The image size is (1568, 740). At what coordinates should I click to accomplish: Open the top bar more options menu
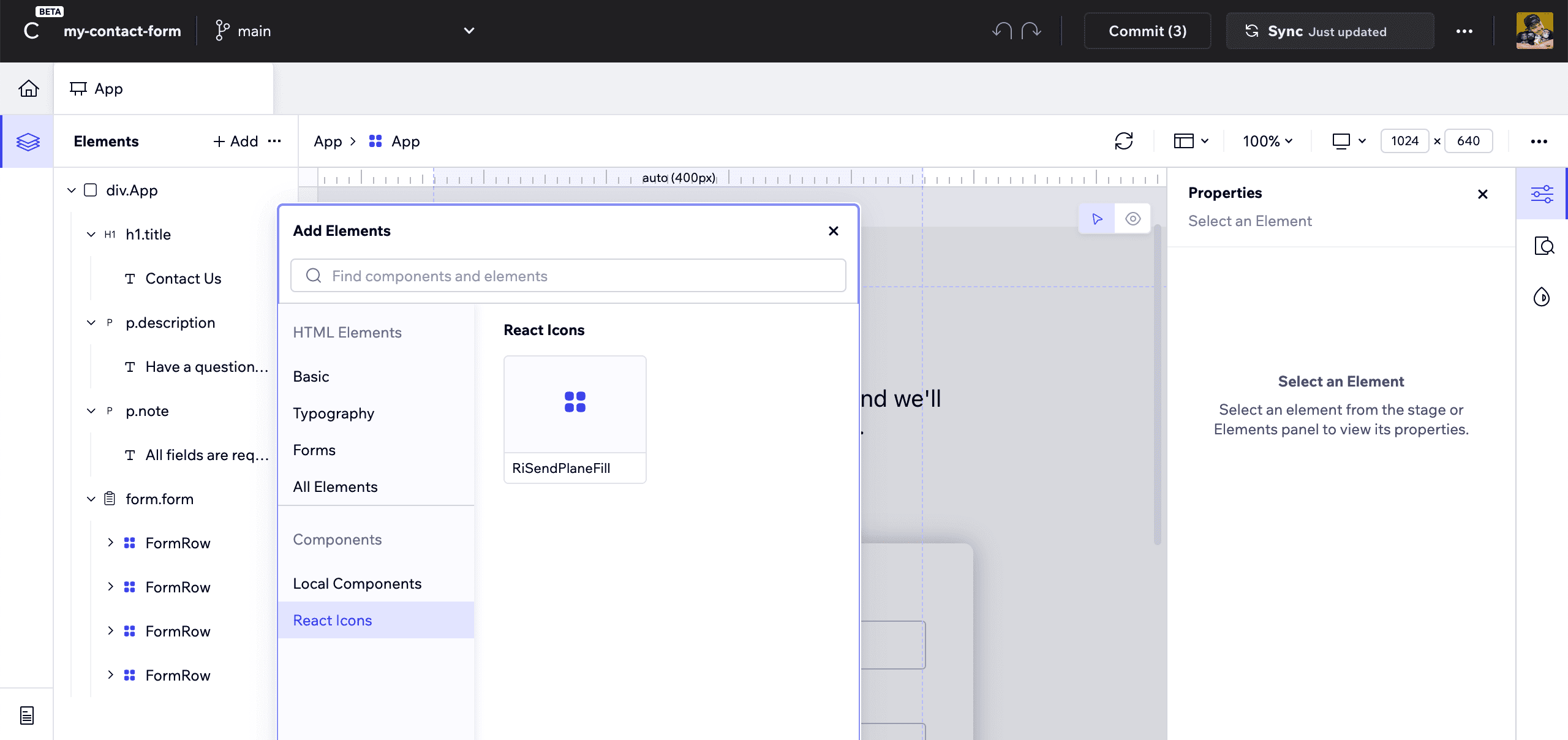[1464, 31]
